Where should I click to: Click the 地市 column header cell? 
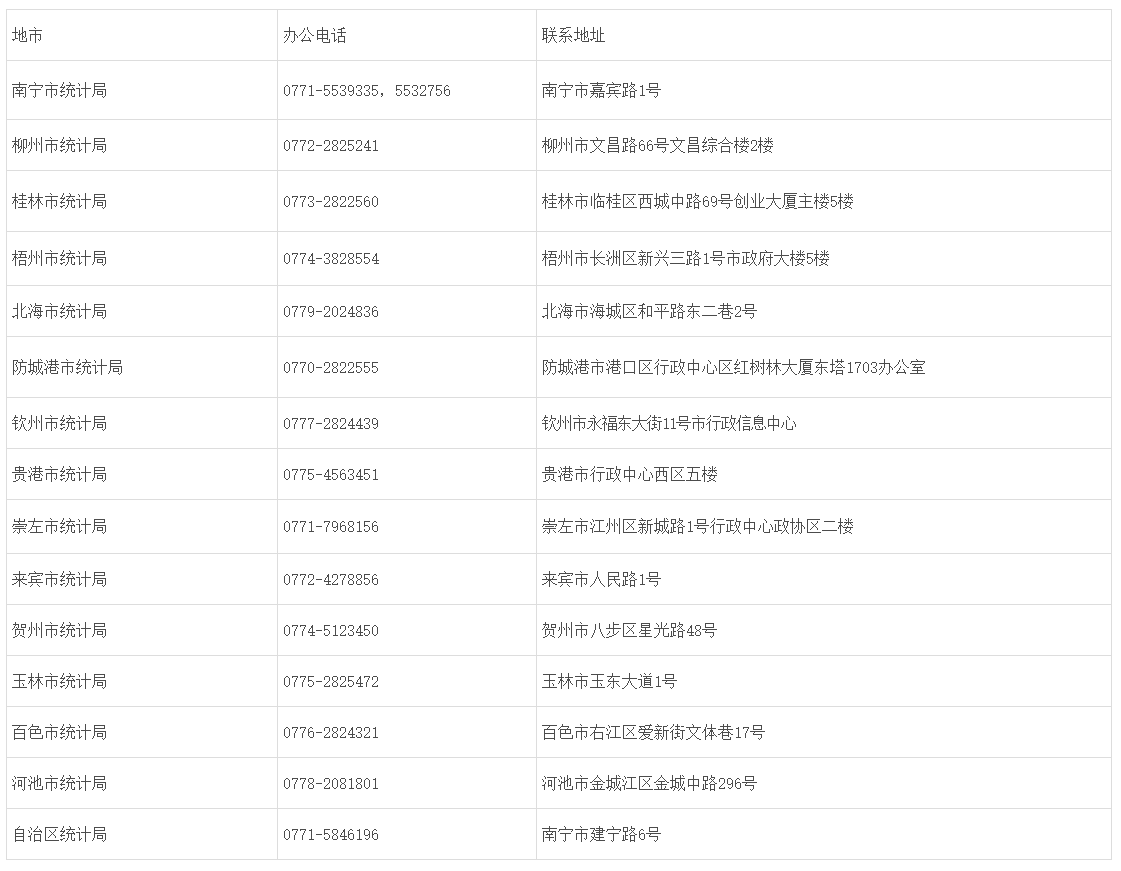(142, 35)
